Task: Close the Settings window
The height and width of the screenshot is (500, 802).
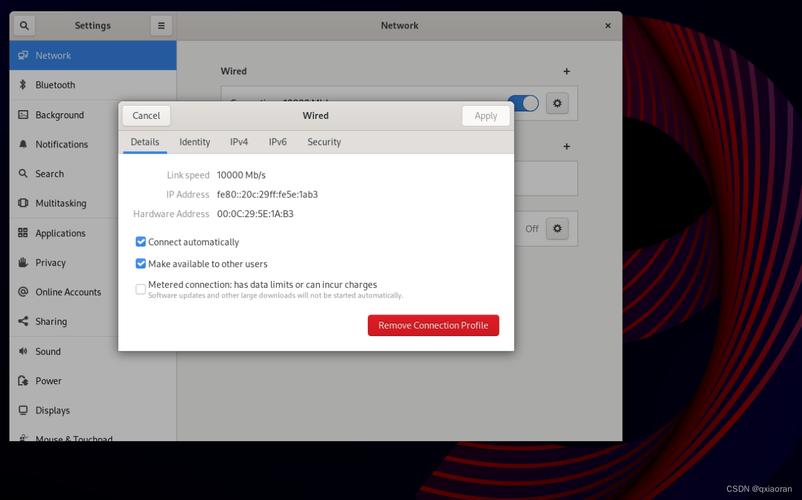Action: tap(606, 25)
